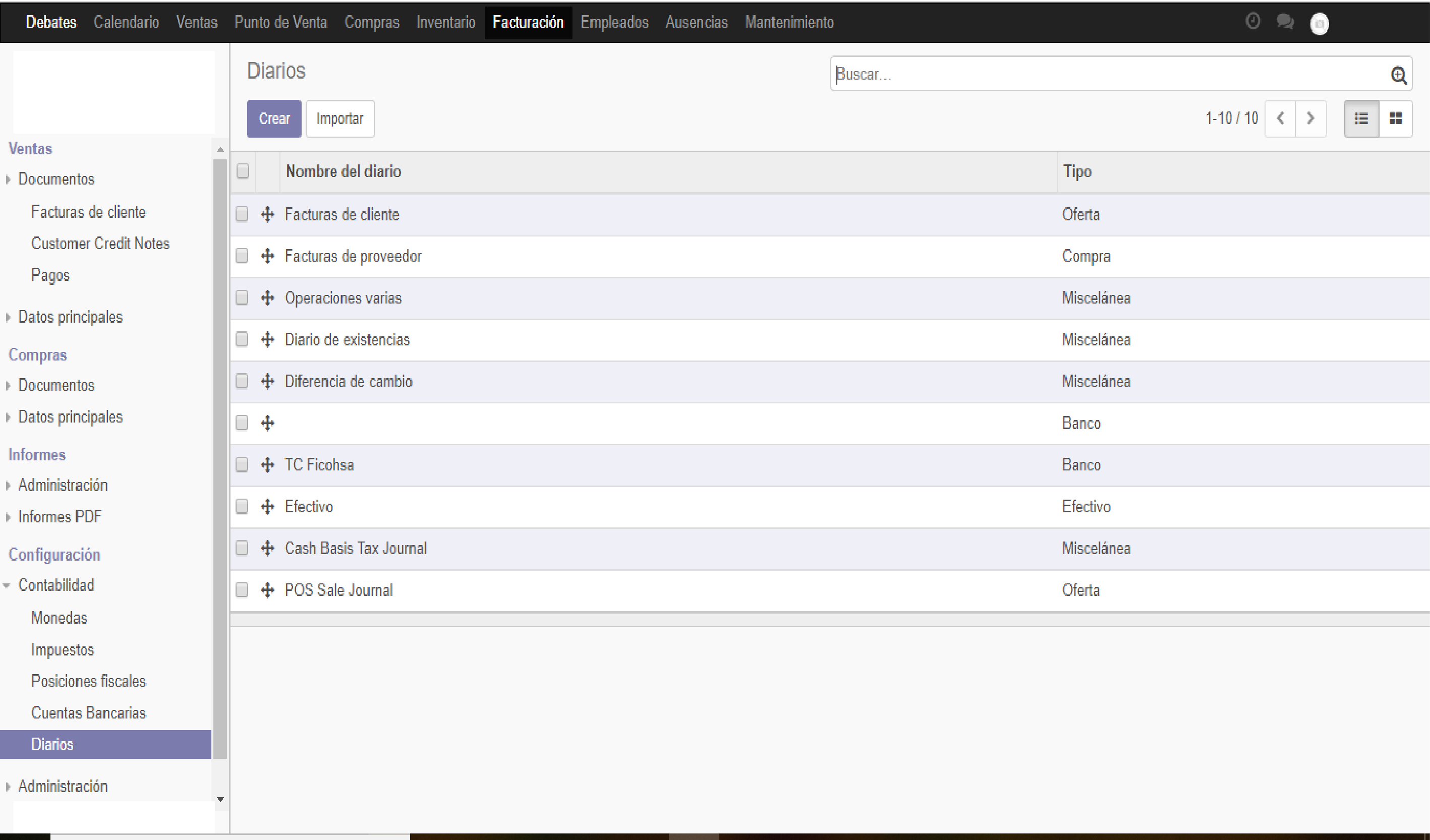The width and height of the screenshot is (1430, 840).
Task: Click sidebar scrollbar up arrow
Action: (220, 150)
